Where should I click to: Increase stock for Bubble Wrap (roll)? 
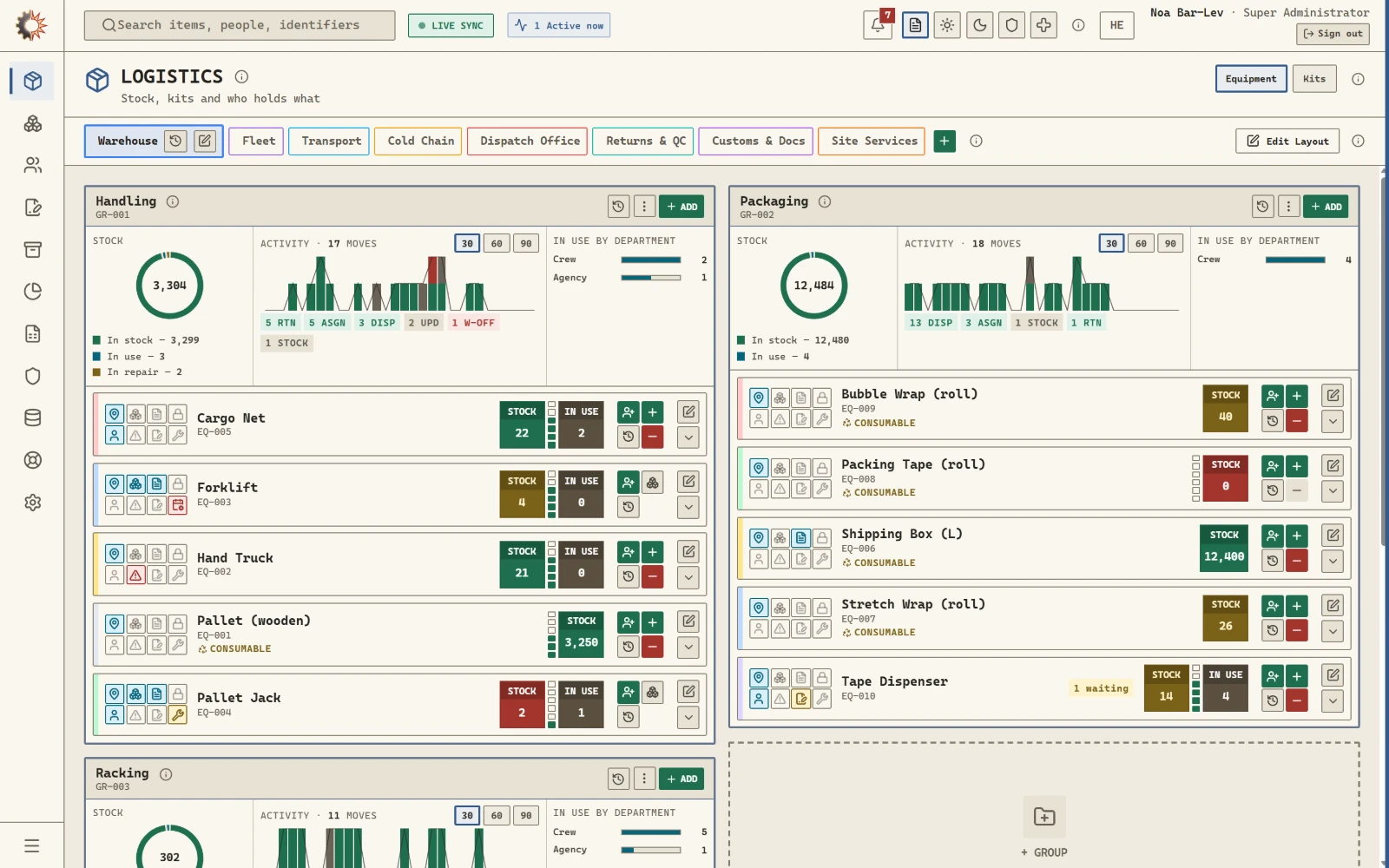1297,396
